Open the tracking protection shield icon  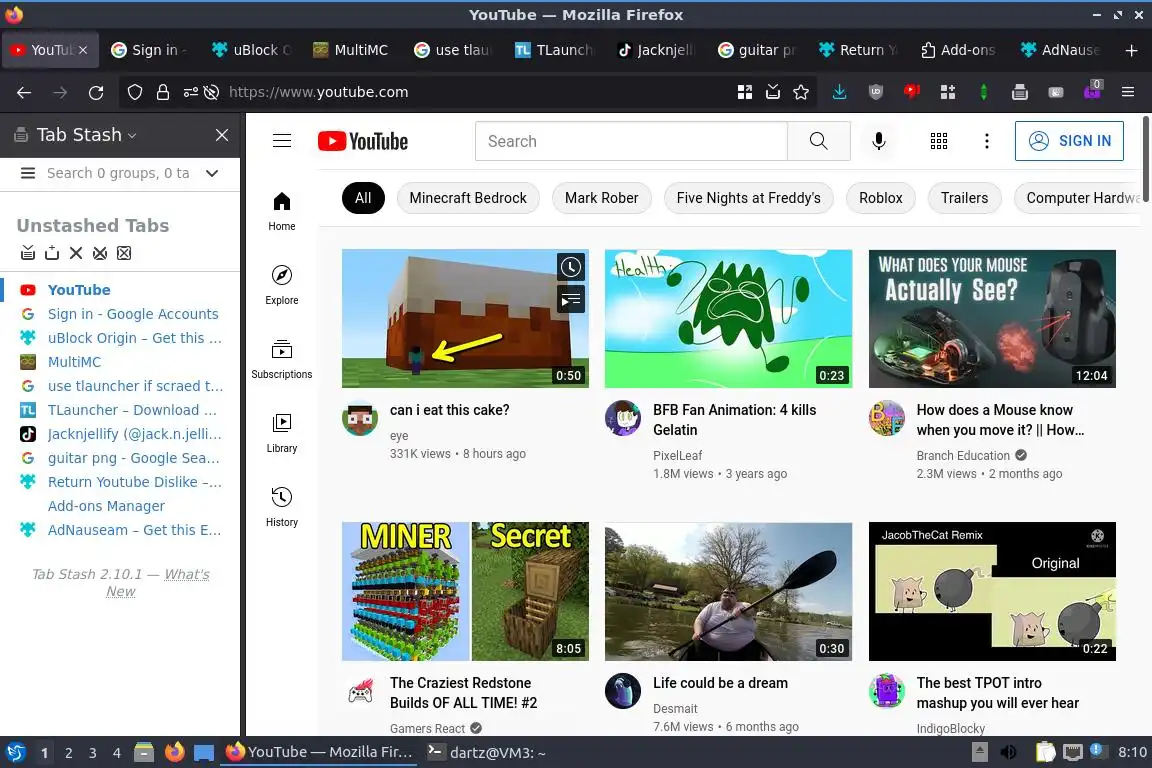(134, 92)
